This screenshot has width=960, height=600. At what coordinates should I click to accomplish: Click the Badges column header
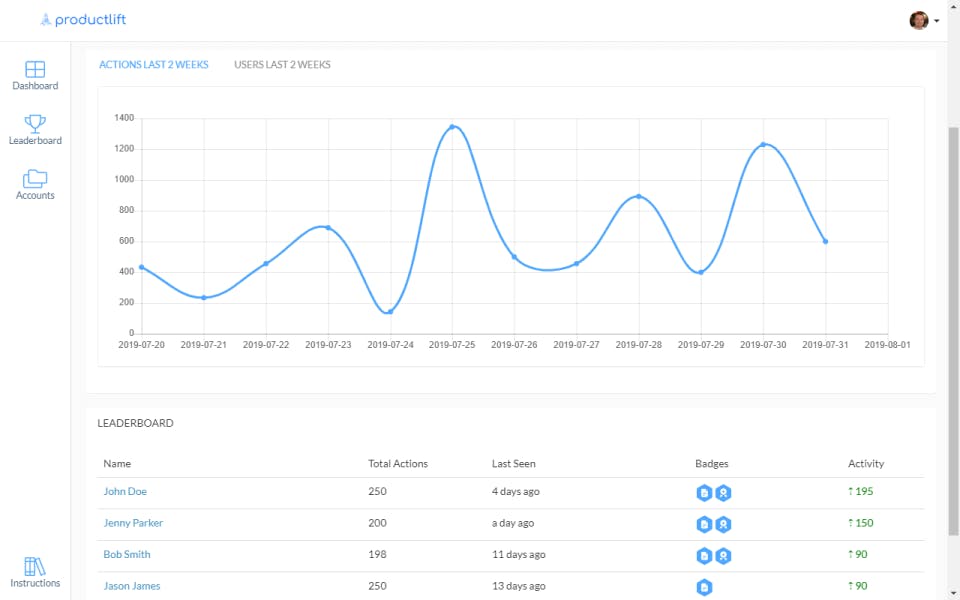(x=711, y=463)
